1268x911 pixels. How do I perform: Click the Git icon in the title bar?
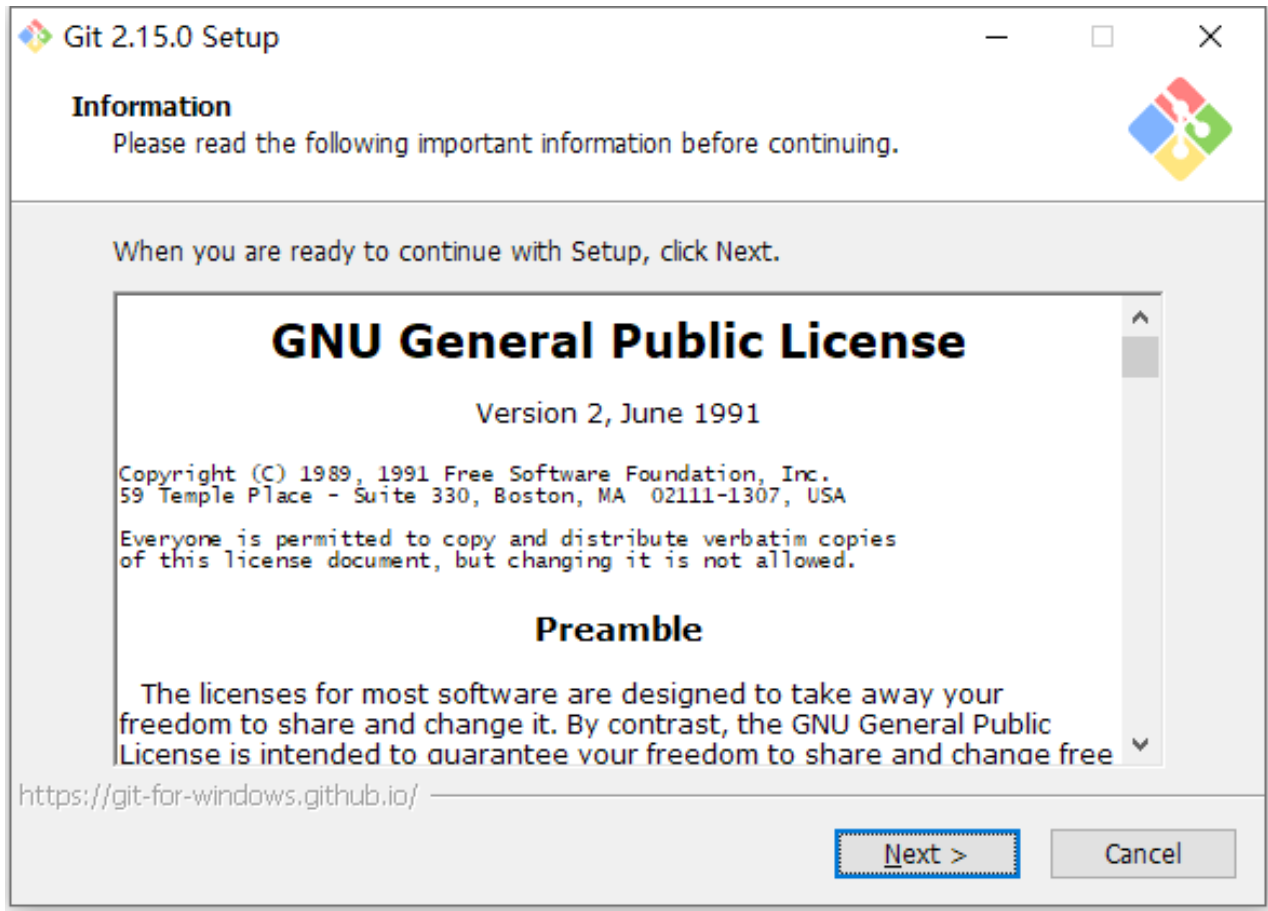[x=35, y=38]
